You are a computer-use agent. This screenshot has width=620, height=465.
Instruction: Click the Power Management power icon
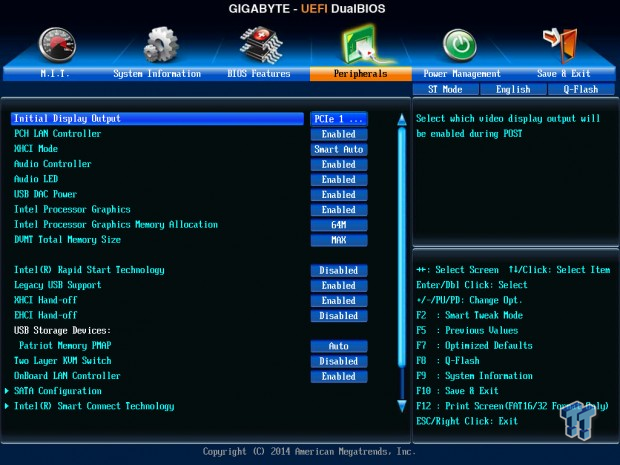459,45
